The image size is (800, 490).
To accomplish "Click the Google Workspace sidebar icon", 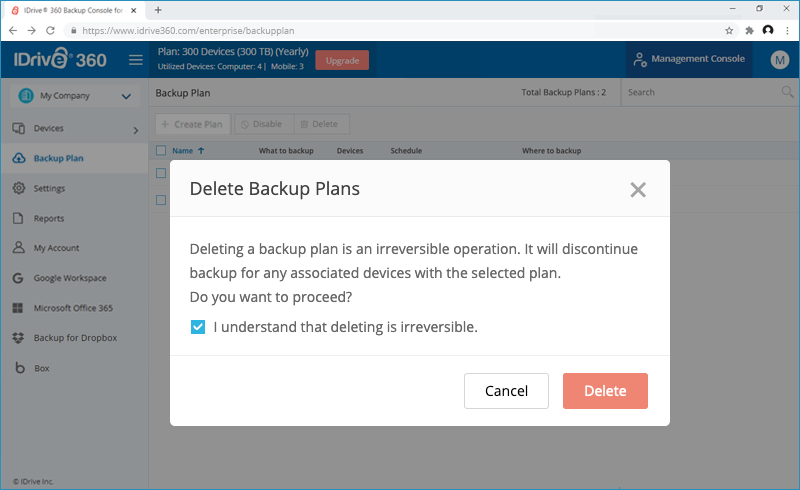I will tap(19, 278).
